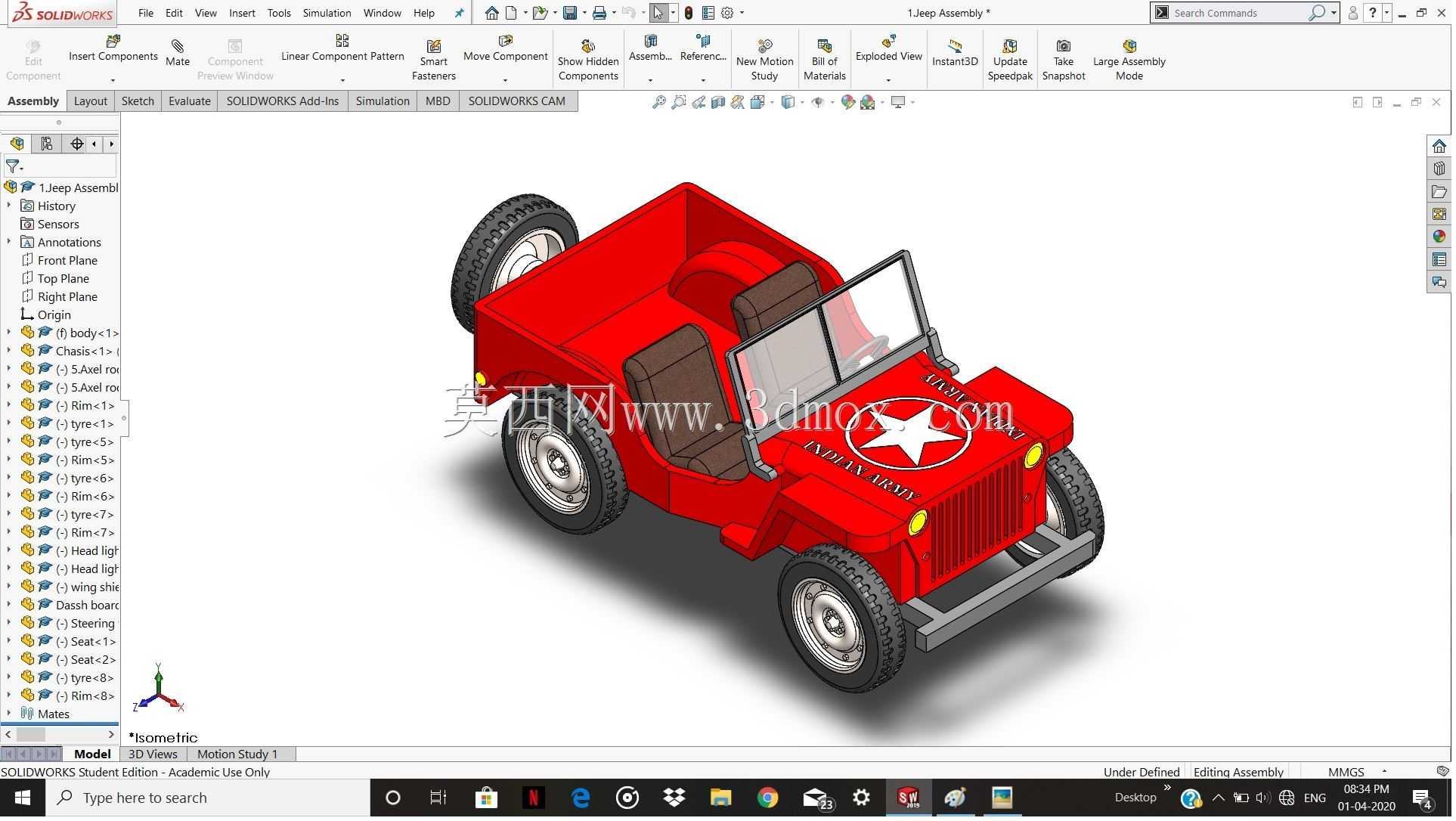Switch to 3D Views tab
Viewport: 1456px width, 821px height.
coord(153,754)
